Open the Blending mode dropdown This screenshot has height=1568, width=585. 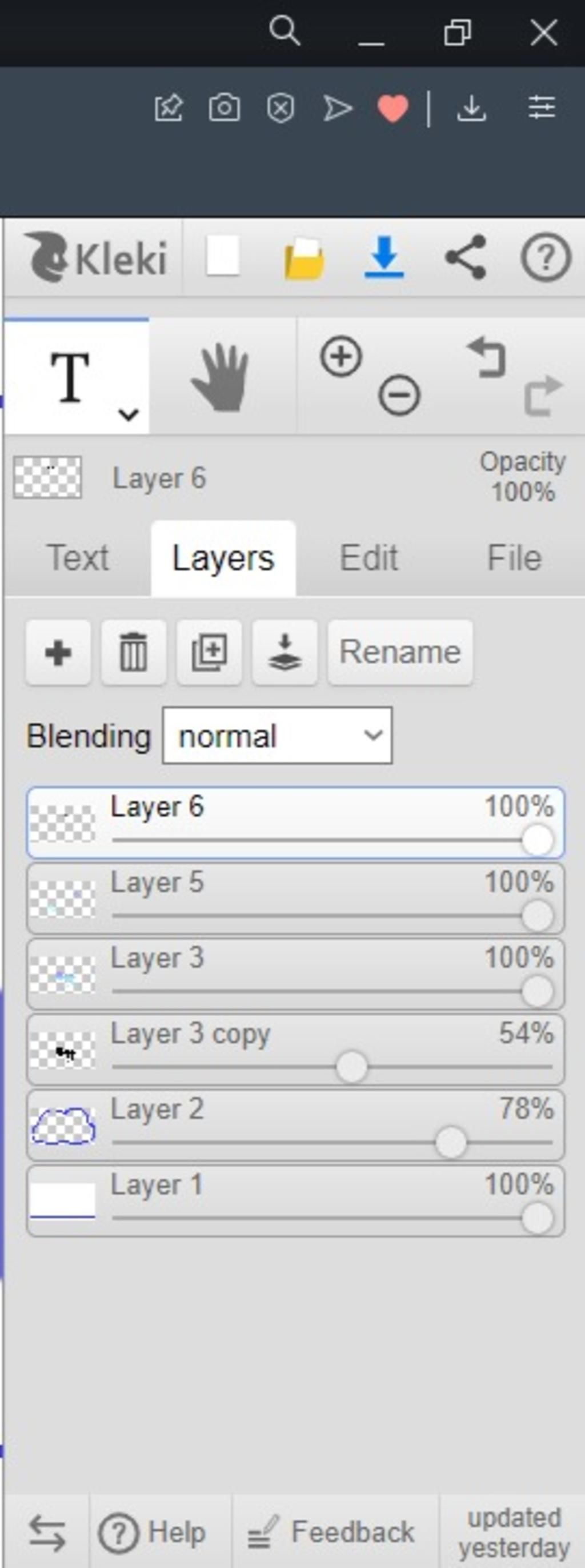[277, 735]
